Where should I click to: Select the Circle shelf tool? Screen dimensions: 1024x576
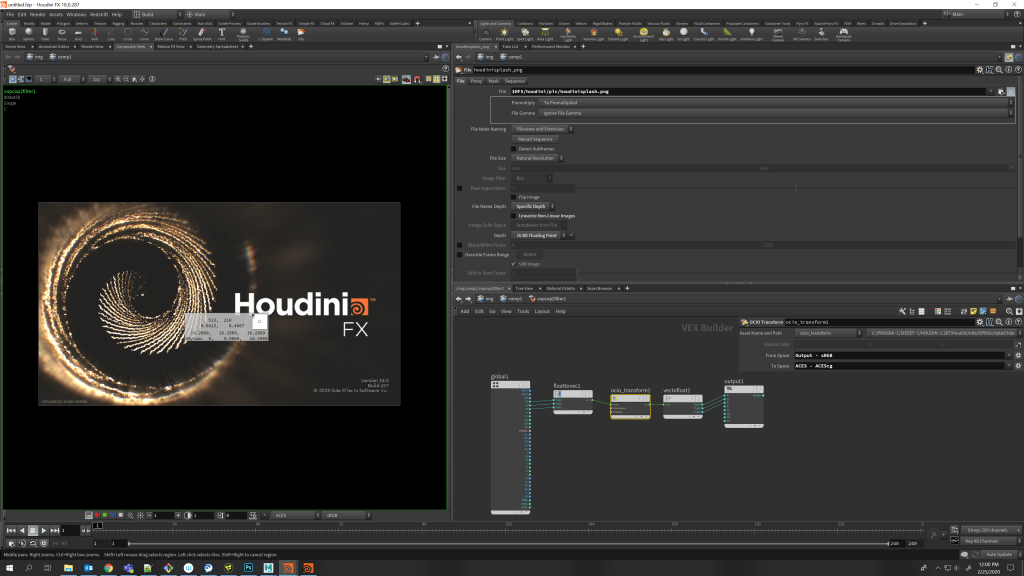pyautogui.click(x=127, y=34)
